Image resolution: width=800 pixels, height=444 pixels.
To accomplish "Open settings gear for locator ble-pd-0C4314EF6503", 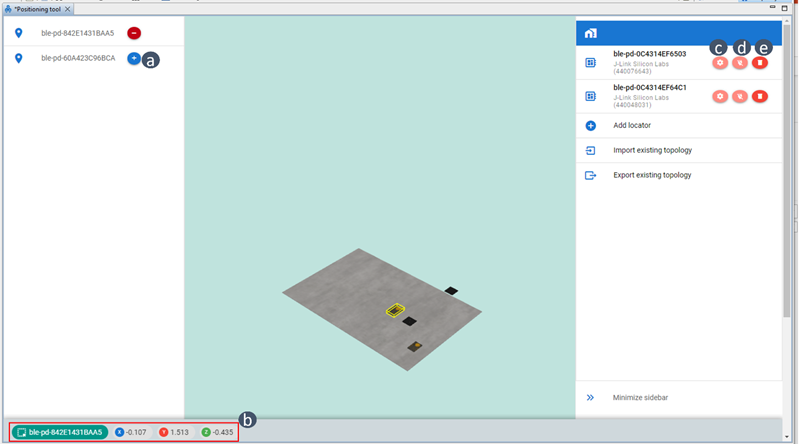I will [x=720, y=63].
